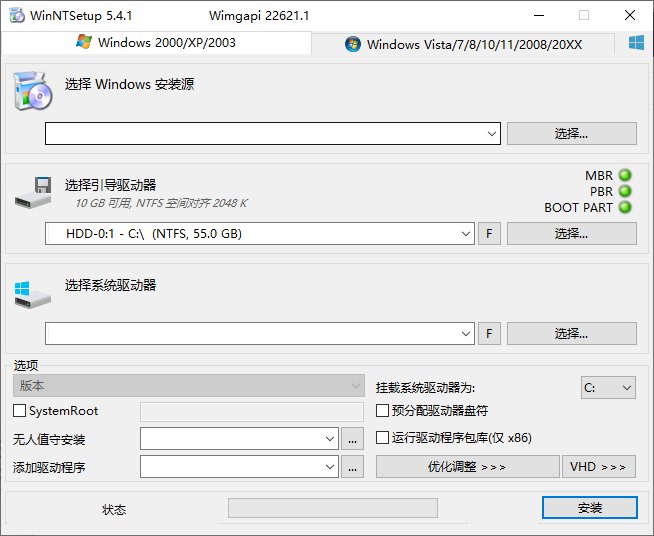Screen dimensions: 654x536
Task: Click the Windows install source CD icon
Action: pyautogui.click(x=33, y=91)
